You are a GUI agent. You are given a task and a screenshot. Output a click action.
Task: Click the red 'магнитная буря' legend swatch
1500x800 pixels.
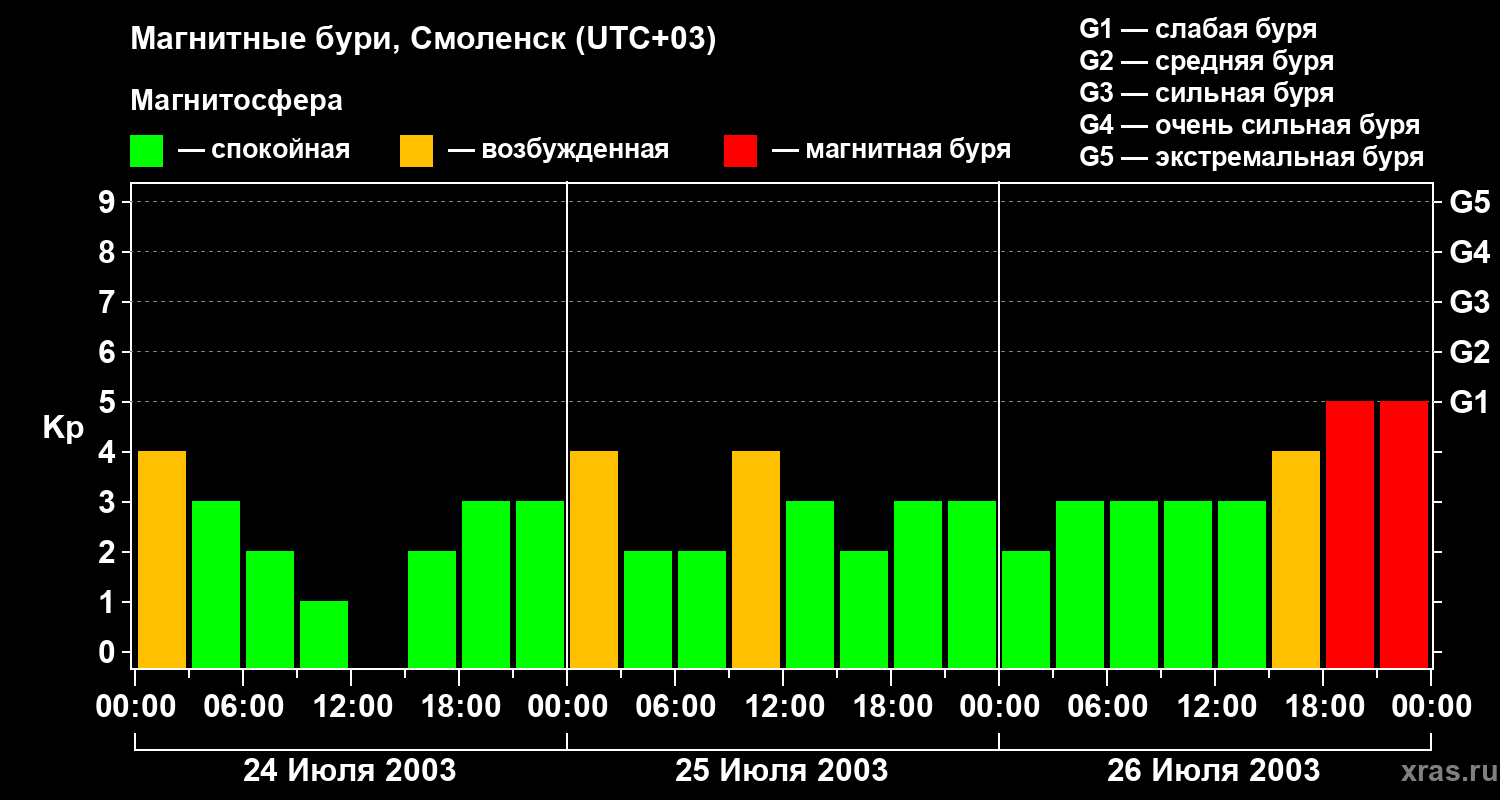740,151
